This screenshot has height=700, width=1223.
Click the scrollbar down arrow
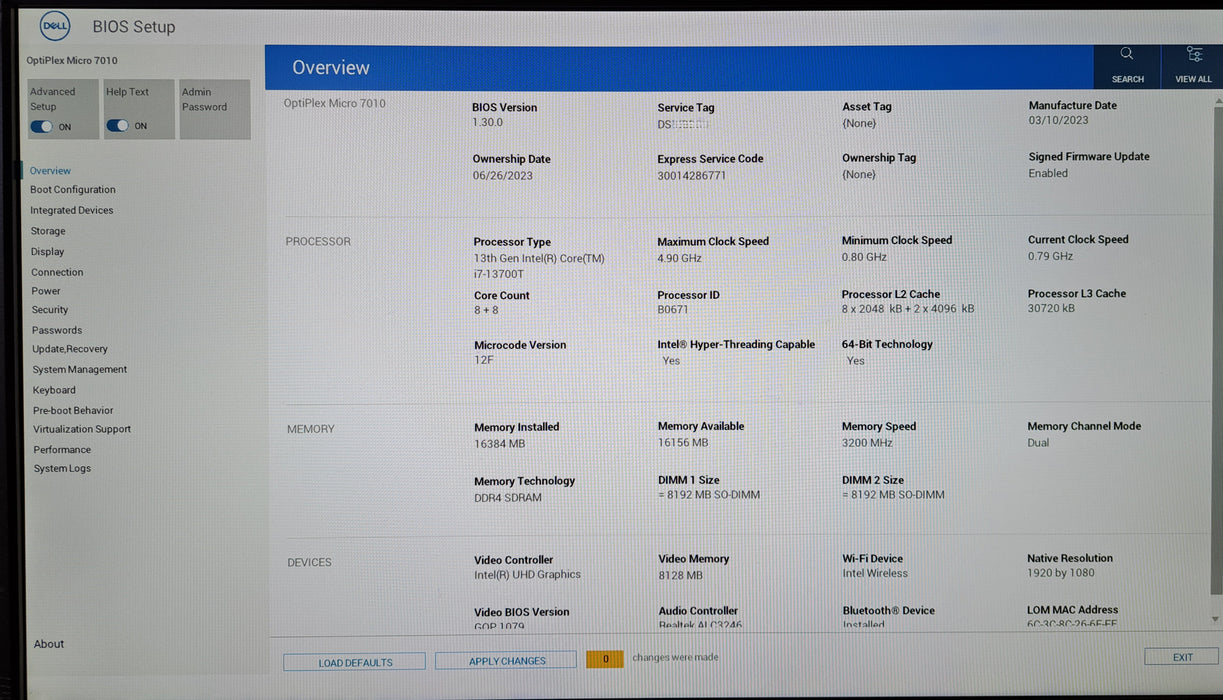pyautogui.click(x=1216, y=619)
